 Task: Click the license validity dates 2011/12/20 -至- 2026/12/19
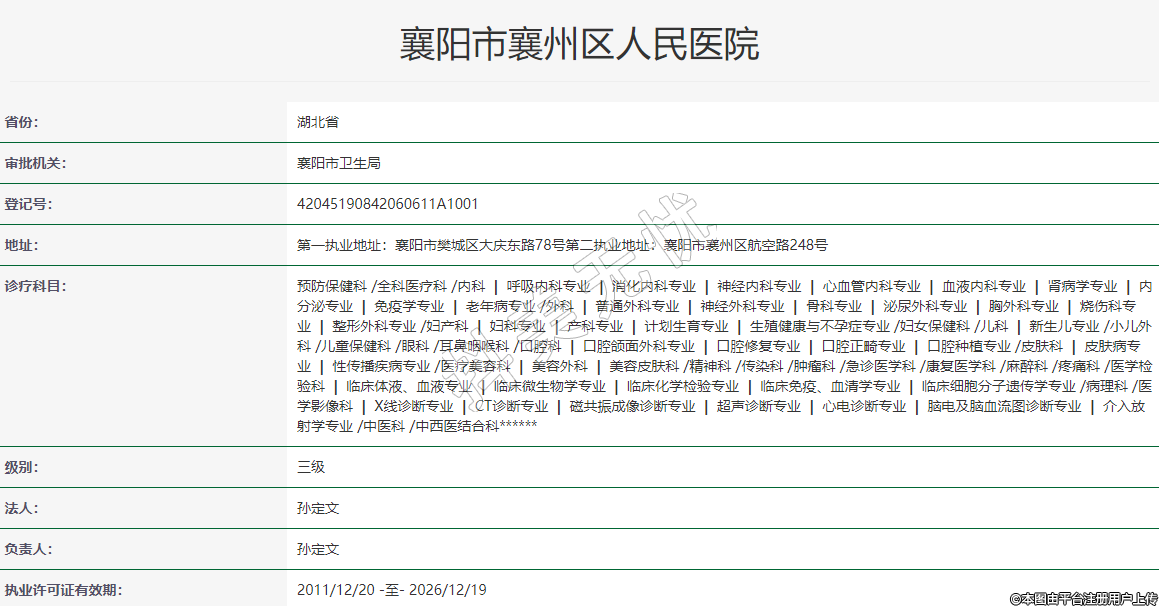click(391, 590)
